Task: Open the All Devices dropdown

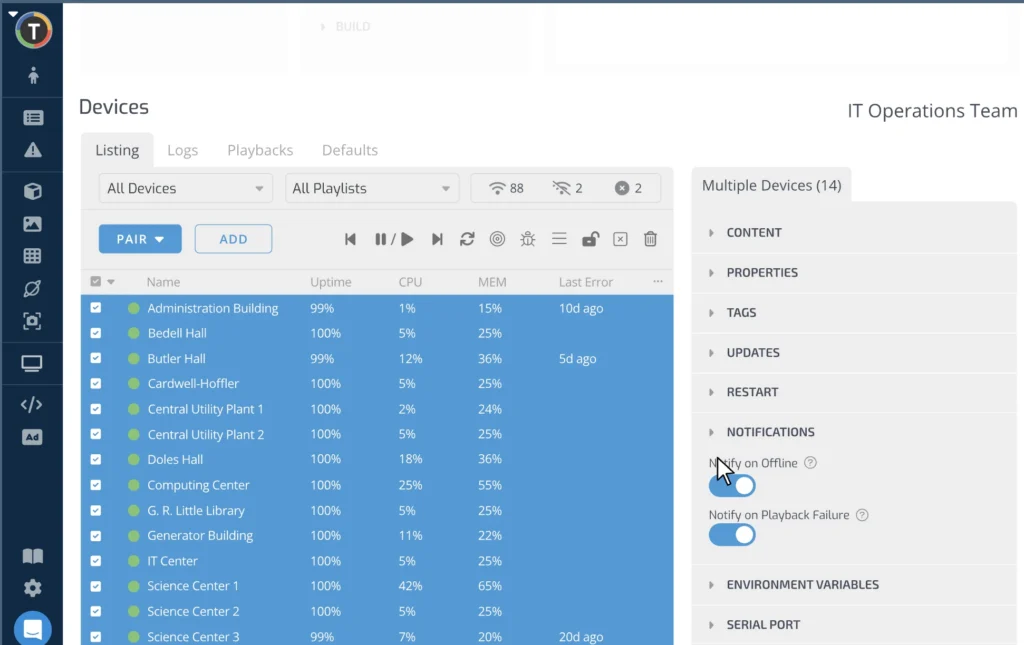Action: pyautogui.click(x=185, y=188)
